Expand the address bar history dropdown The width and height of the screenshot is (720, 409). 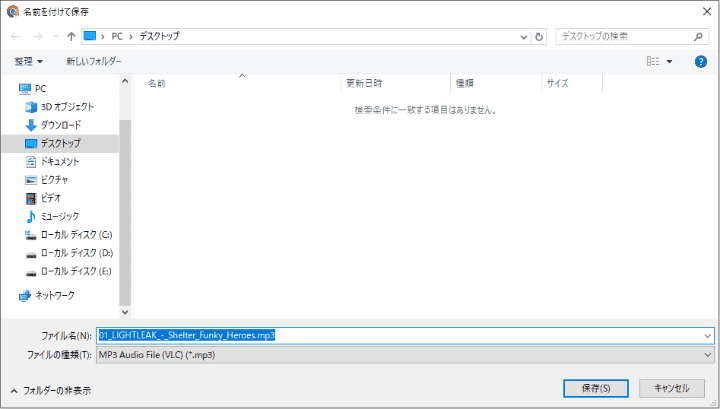tap(525, 36)
